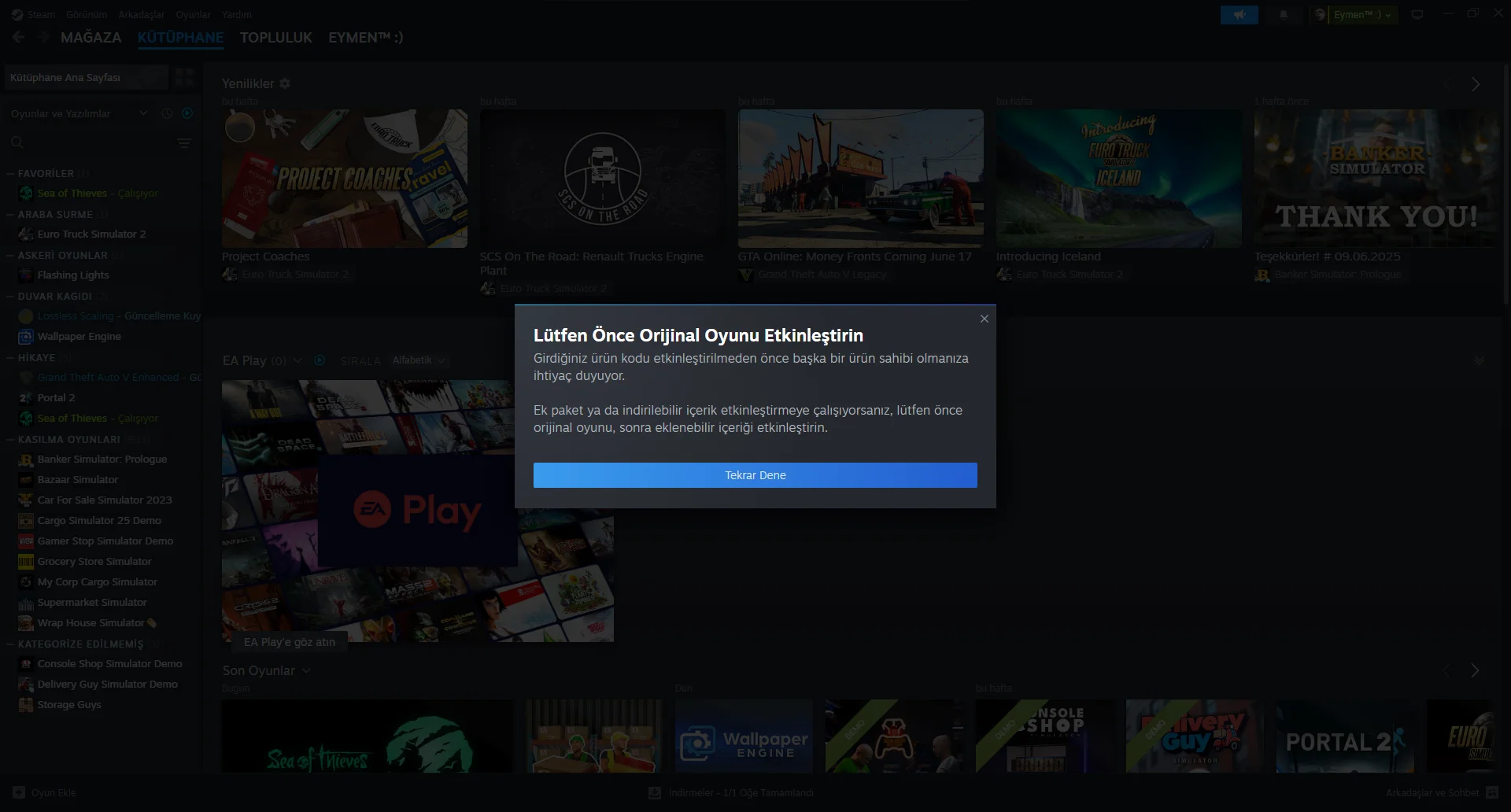Switch to the TOPLULUK tab
1511x812 pixels.
[x=276, y=38]
